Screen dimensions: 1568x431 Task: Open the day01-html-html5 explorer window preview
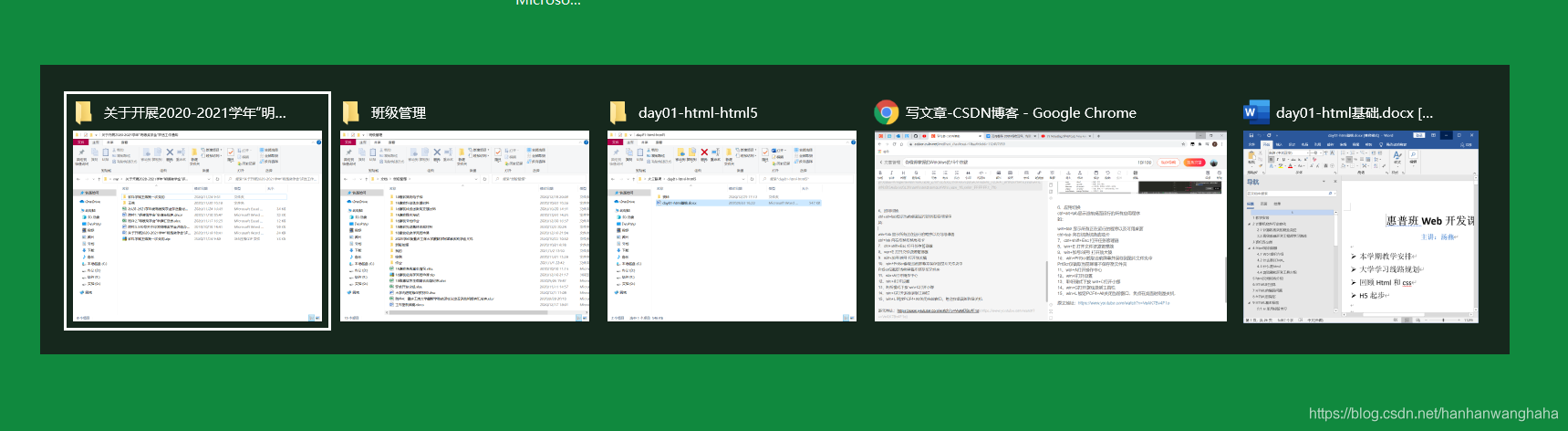pos(732,226)
